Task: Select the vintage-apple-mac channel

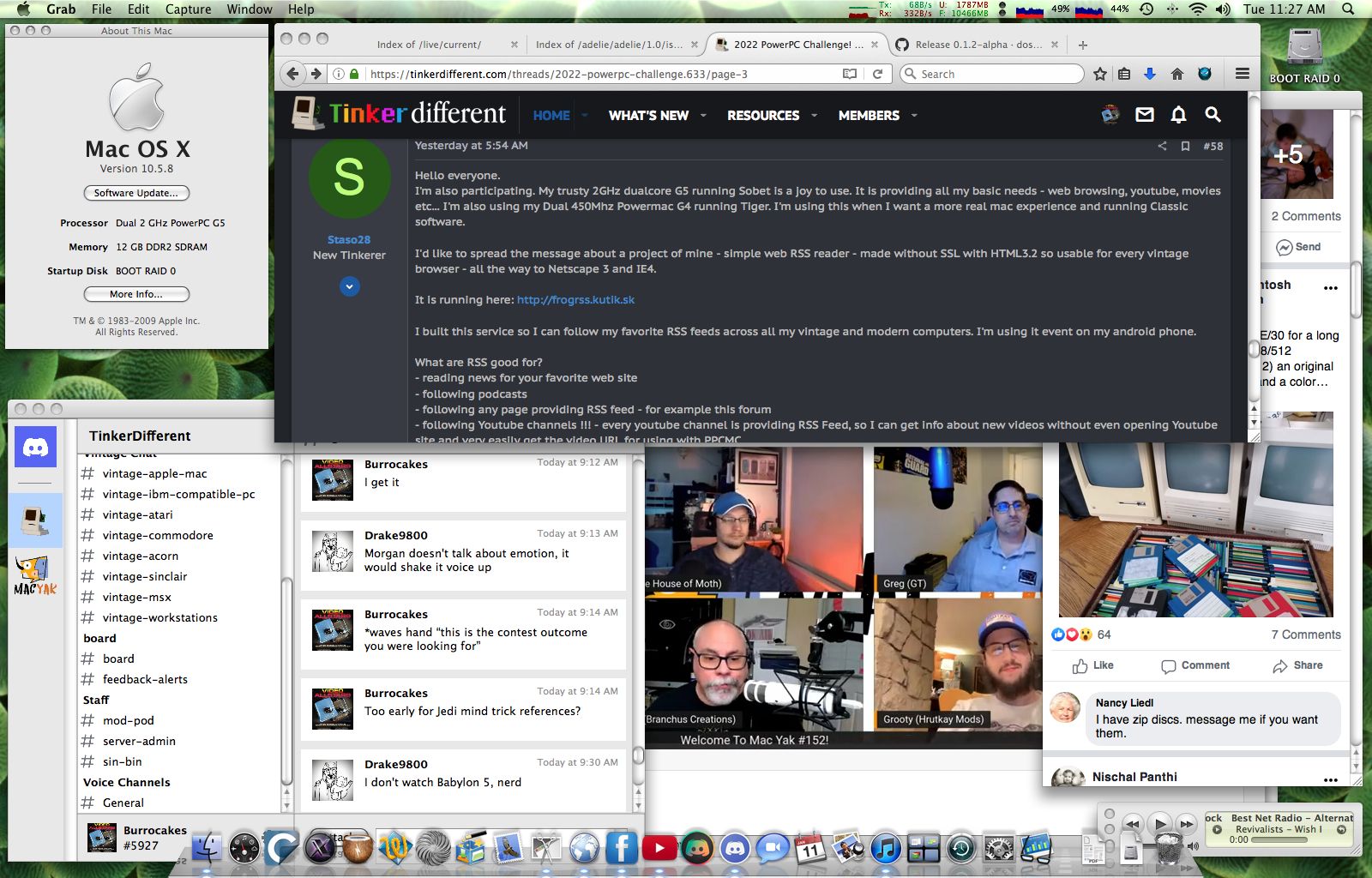Action: [154, 473]
